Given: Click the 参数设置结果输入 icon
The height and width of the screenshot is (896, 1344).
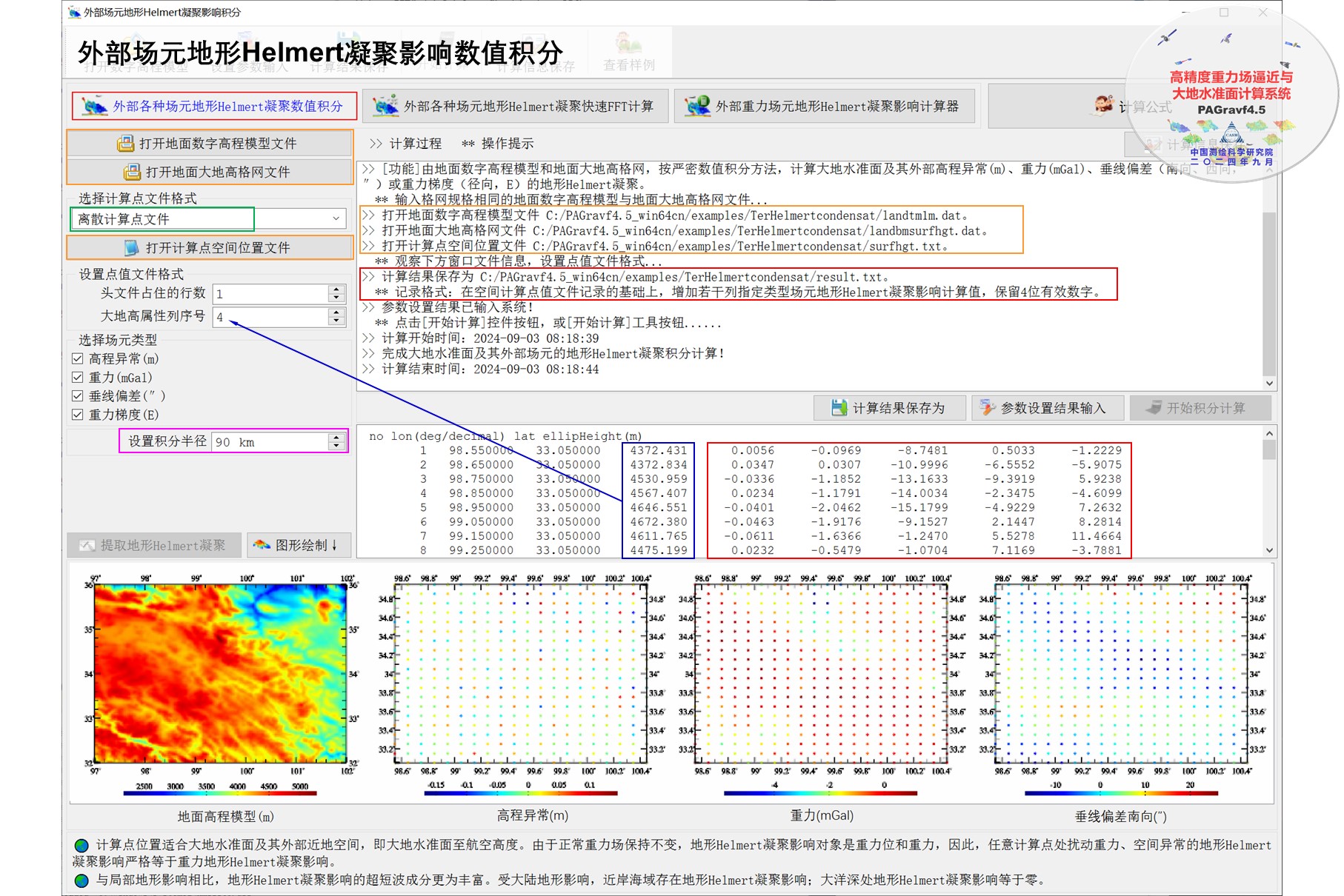Looking at the screenshot, I should pyautogui.click(x=987, y=407).
